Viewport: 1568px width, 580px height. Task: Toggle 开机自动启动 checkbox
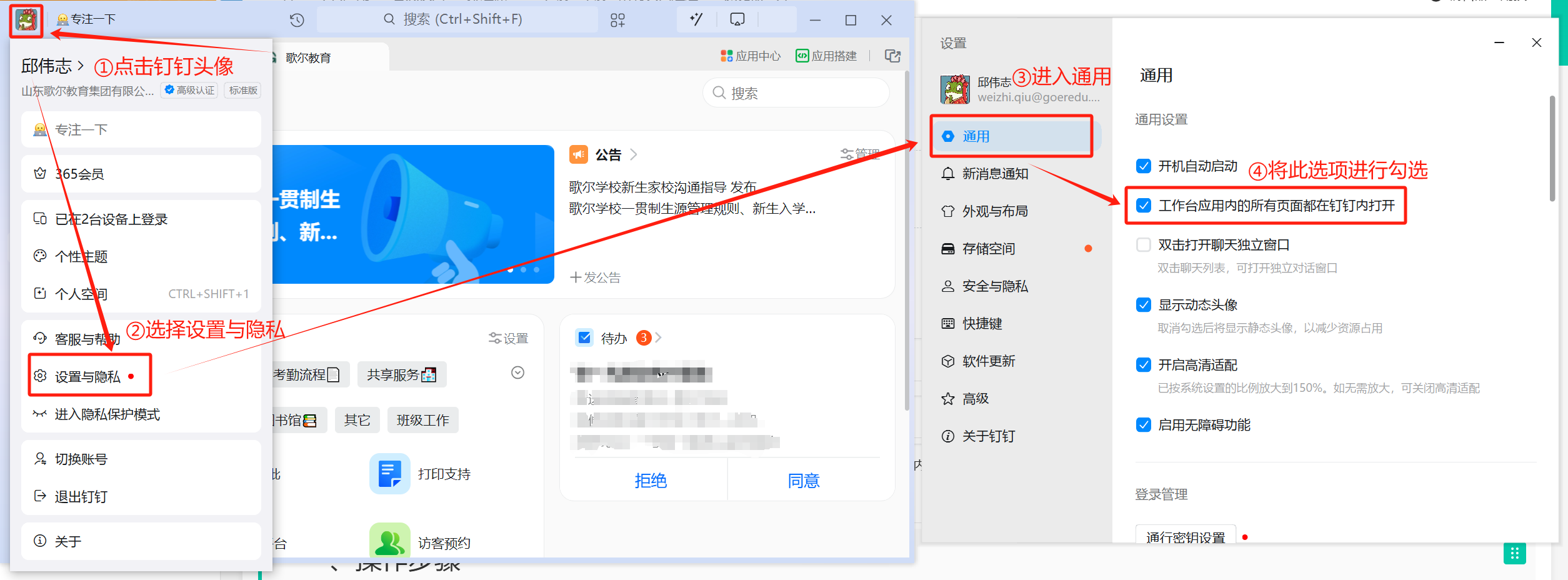click(1144, 166)
